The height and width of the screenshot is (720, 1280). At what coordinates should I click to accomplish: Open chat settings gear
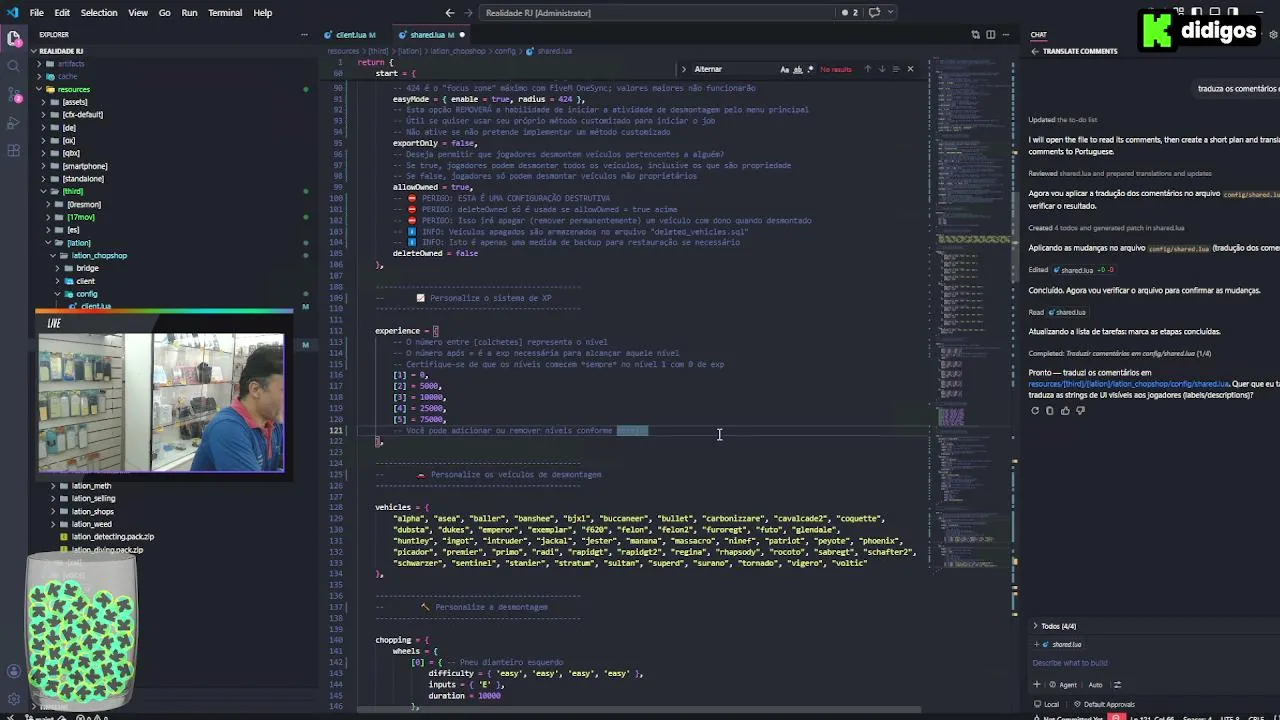pyautogui.click(x=1273, y=35)
